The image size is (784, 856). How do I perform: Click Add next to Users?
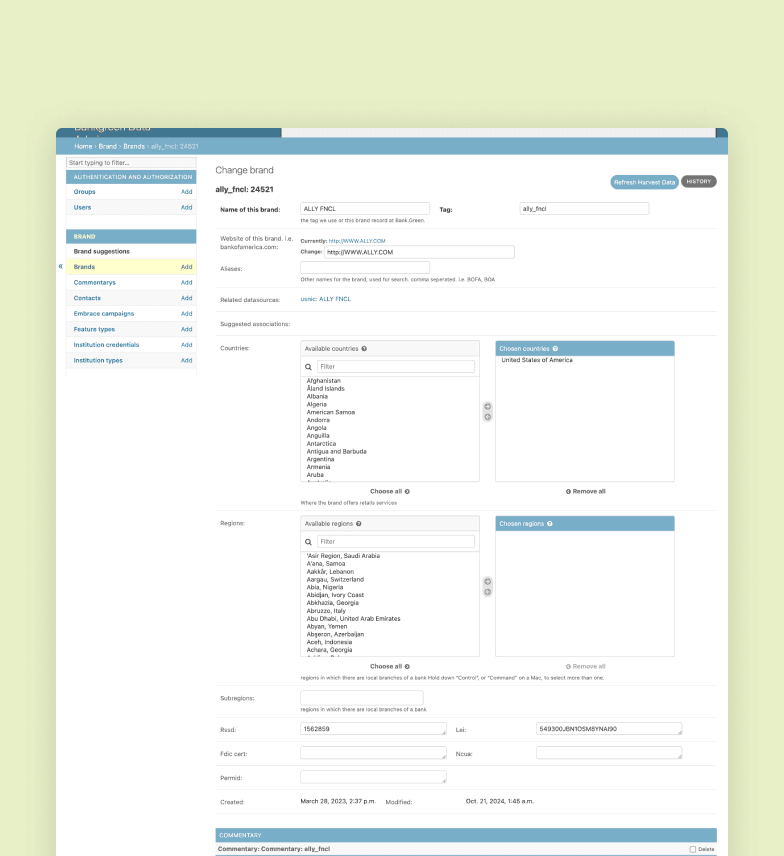187,207
